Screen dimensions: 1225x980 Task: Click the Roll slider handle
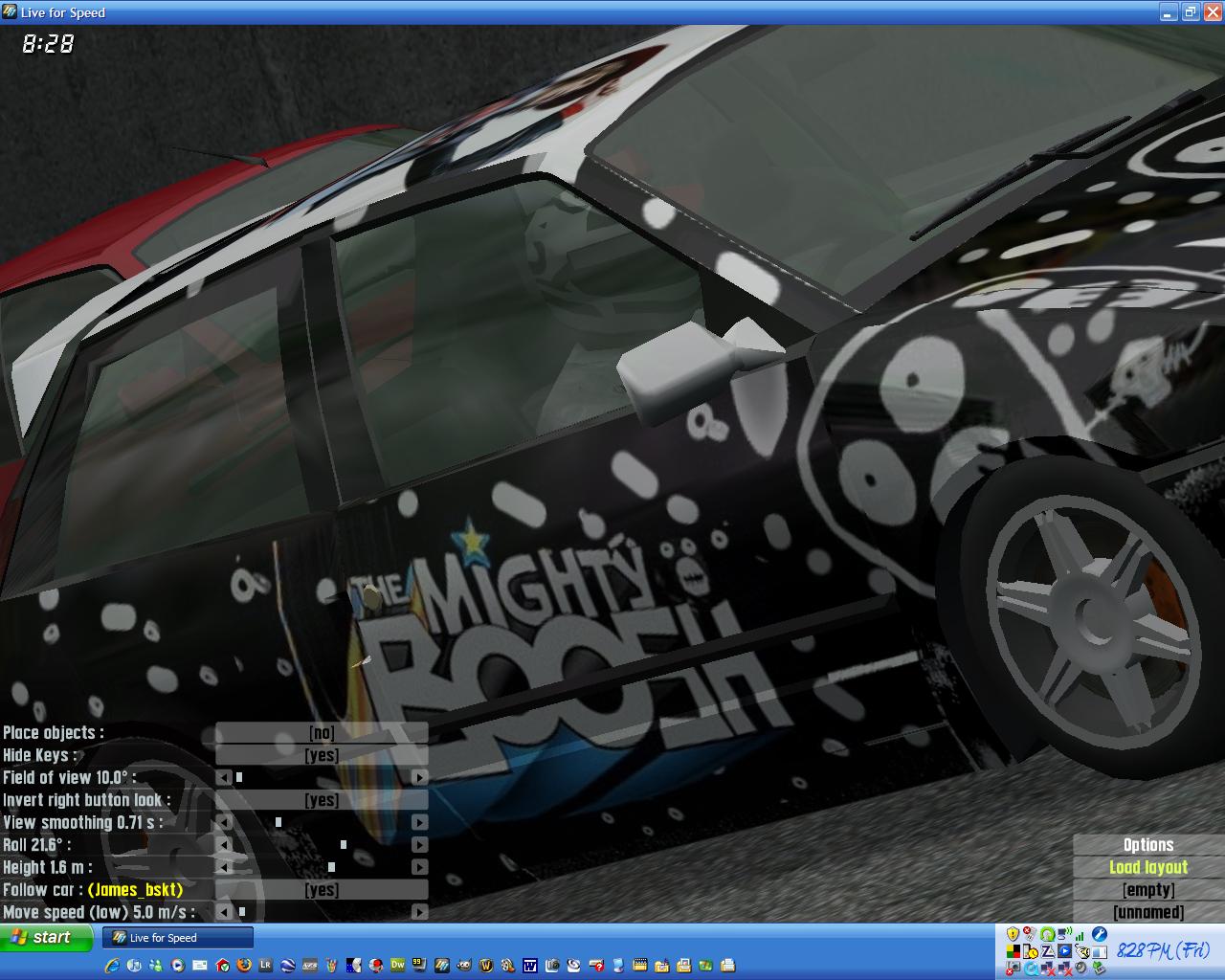coord(344,845)
